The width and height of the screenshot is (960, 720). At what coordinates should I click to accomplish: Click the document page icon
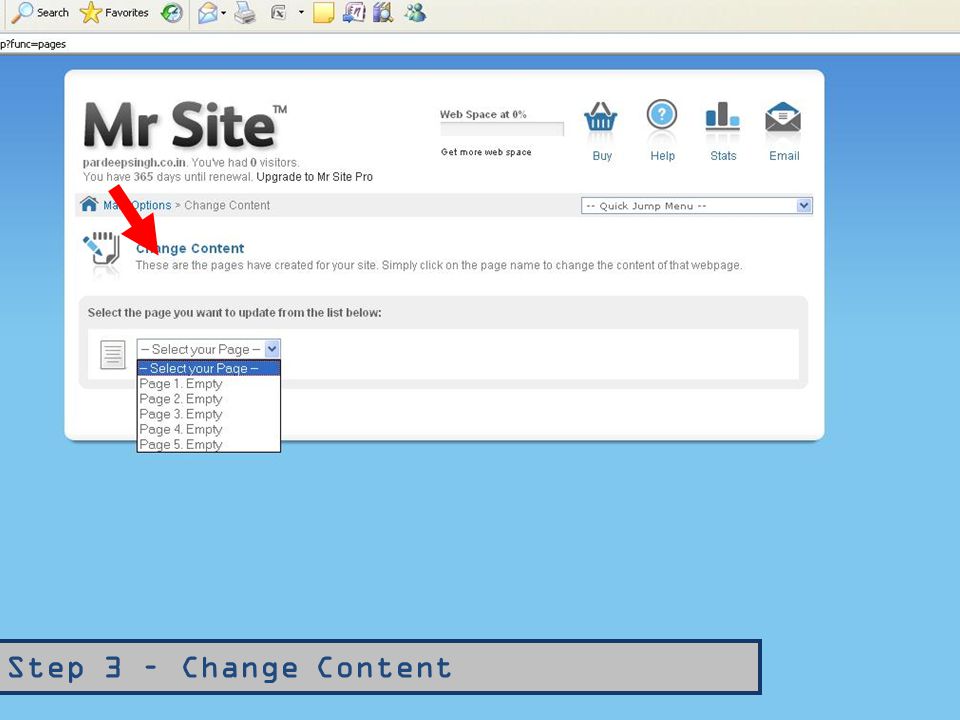113,354
